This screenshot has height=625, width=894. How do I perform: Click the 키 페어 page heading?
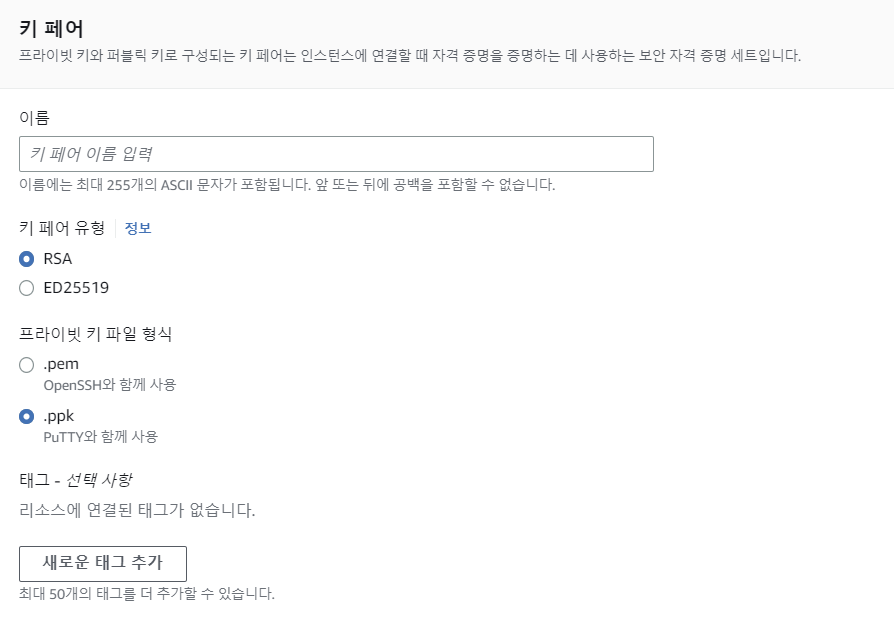click(51, 28)
